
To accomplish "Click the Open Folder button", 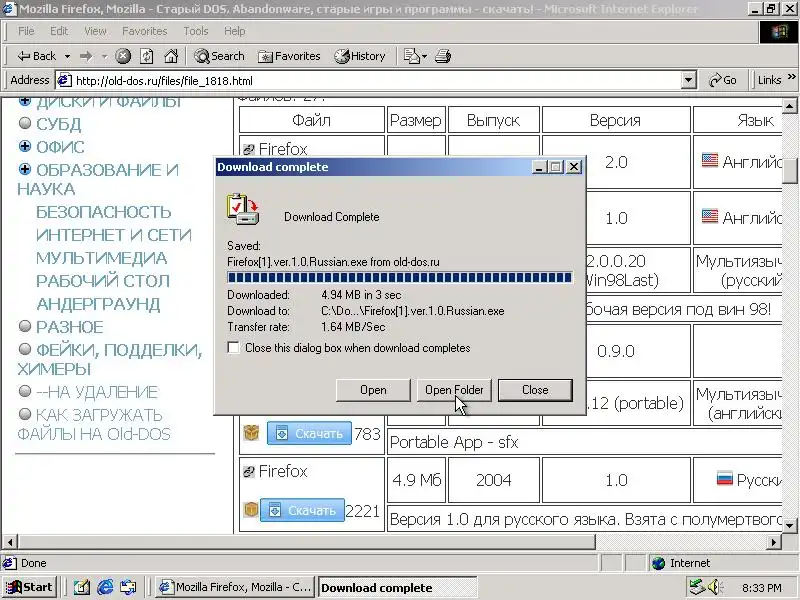I will pyautogui.click(x=454, y=390).
